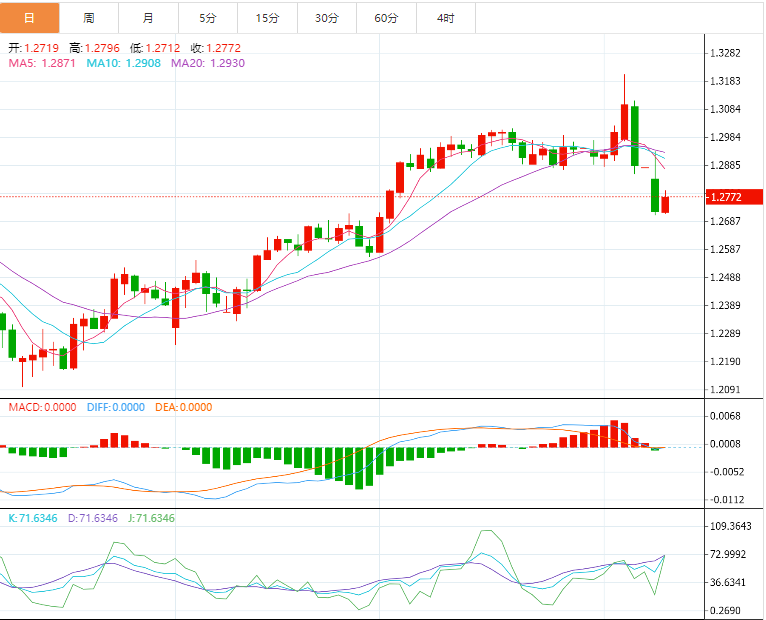Screen dimensions: 766x620
Task: Click the -0.0052 MACD axis label
Action: (x=727, y=472)
